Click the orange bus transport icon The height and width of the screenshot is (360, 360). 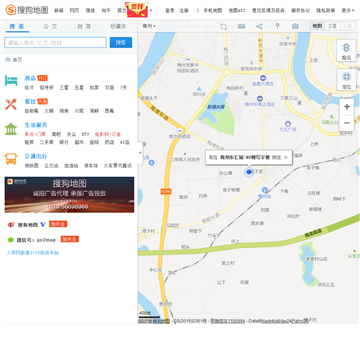[x=11, y=159]
